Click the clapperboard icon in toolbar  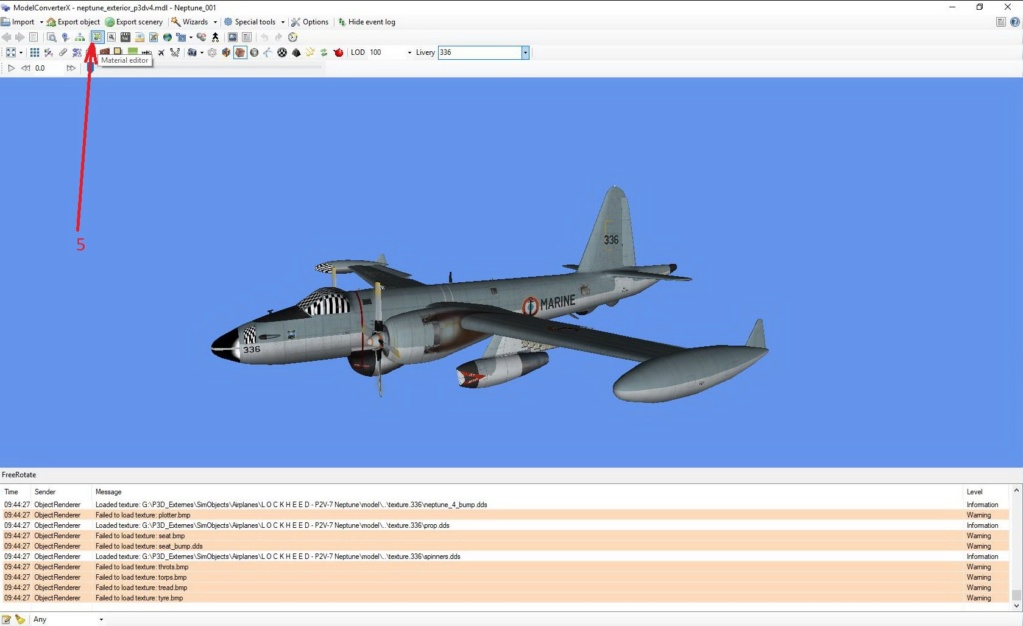pos(125,37)
